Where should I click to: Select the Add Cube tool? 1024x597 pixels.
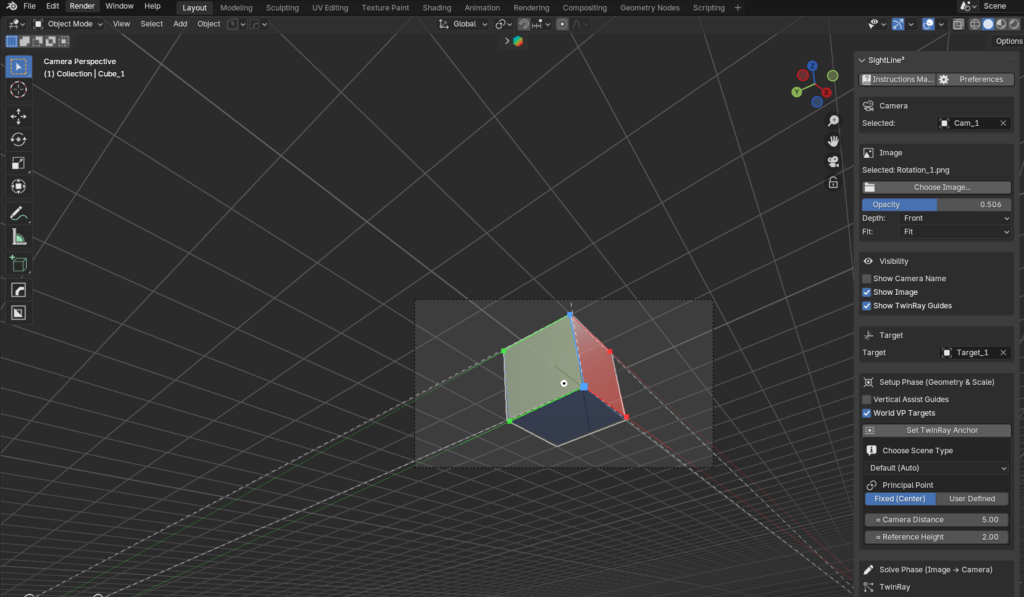point(18,263)
